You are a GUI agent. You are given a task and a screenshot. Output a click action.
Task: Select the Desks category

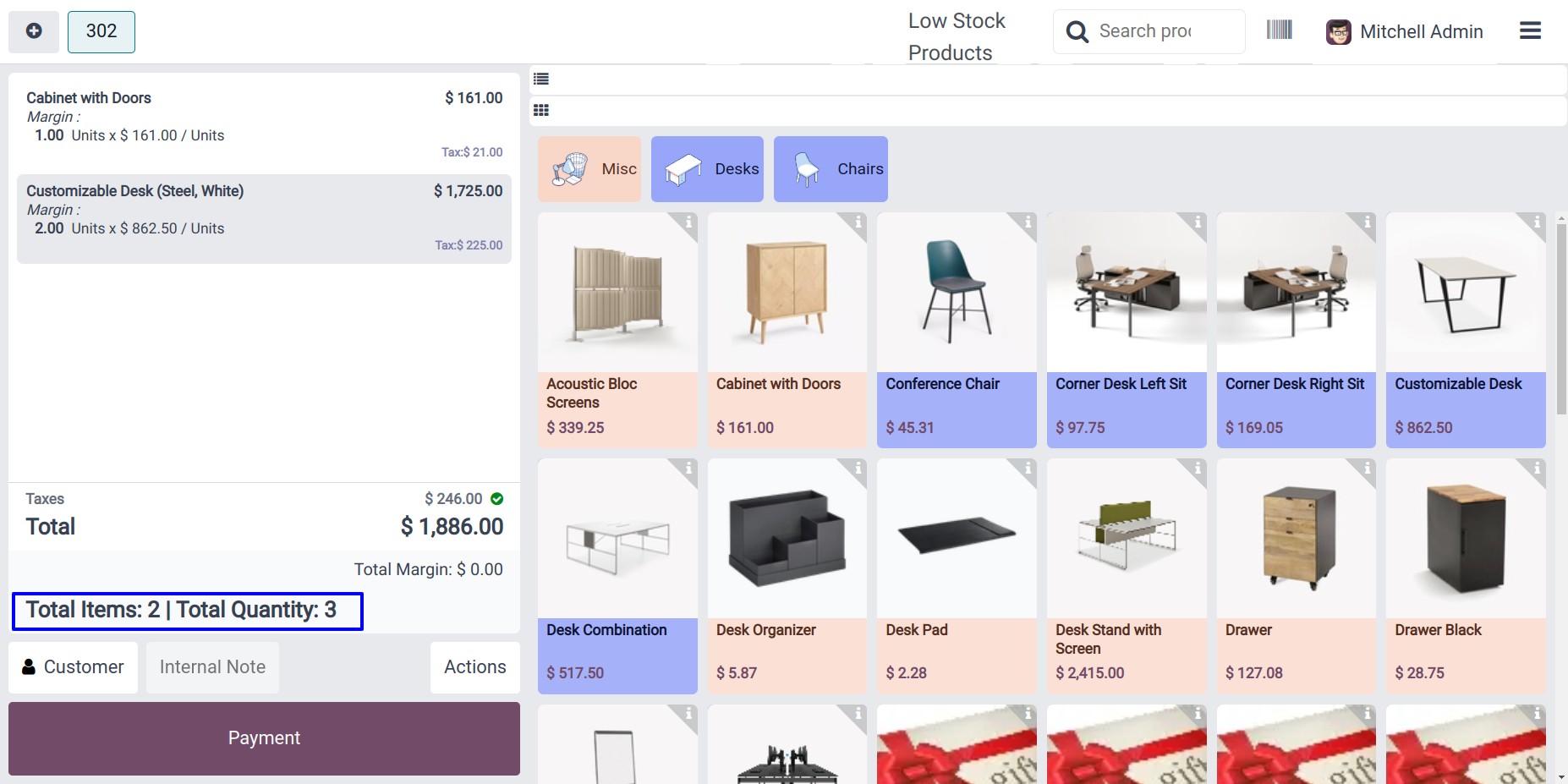pyautogui.click(x=707, y=169)
